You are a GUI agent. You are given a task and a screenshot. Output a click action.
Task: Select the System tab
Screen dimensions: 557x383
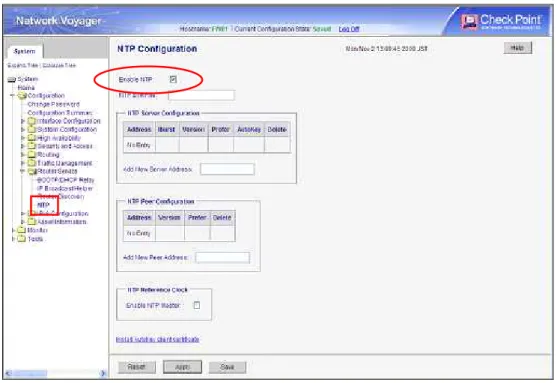pyautogui.click(x=25, y=52)
